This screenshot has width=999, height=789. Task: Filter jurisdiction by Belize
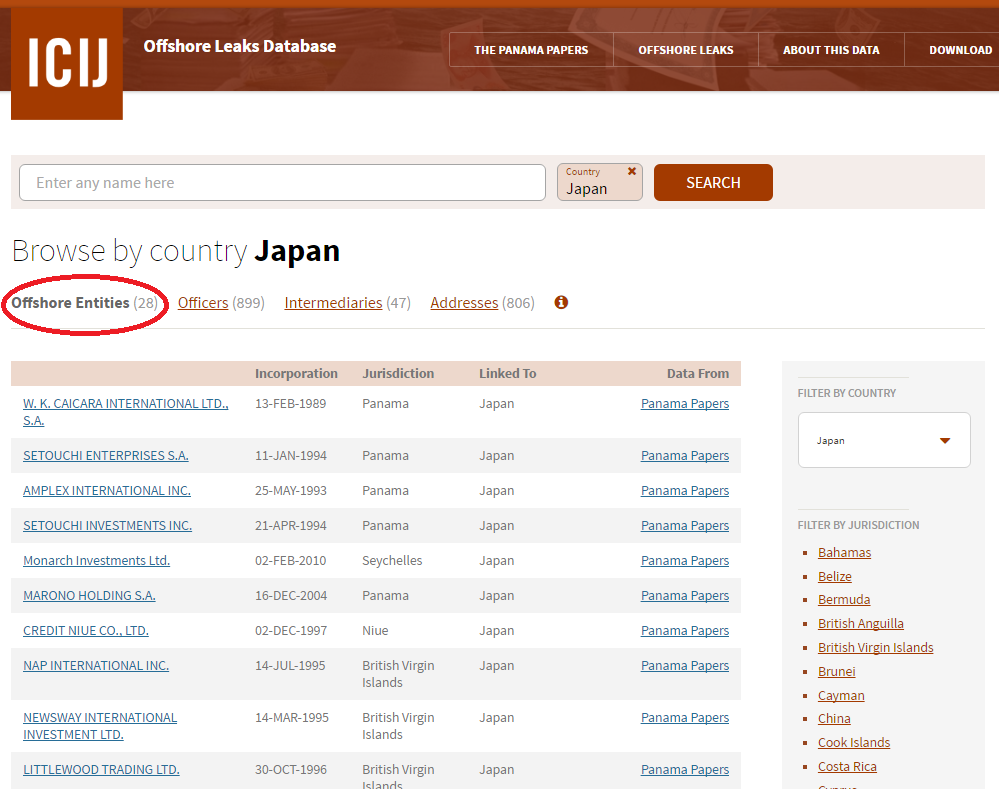point(835,577)
